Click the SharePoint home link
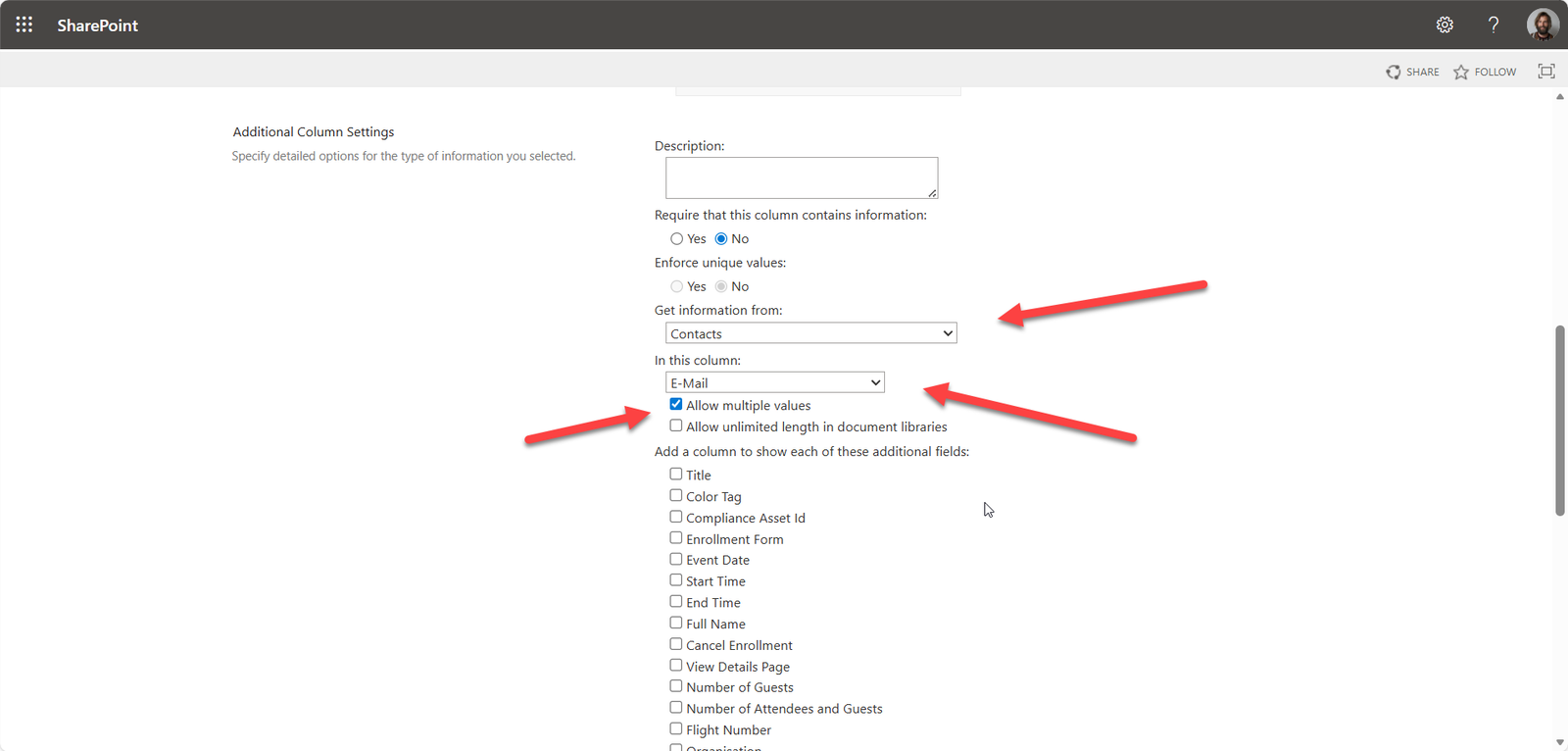The height and width of the screenshot is (751, 1568). (x=97, y=25)
